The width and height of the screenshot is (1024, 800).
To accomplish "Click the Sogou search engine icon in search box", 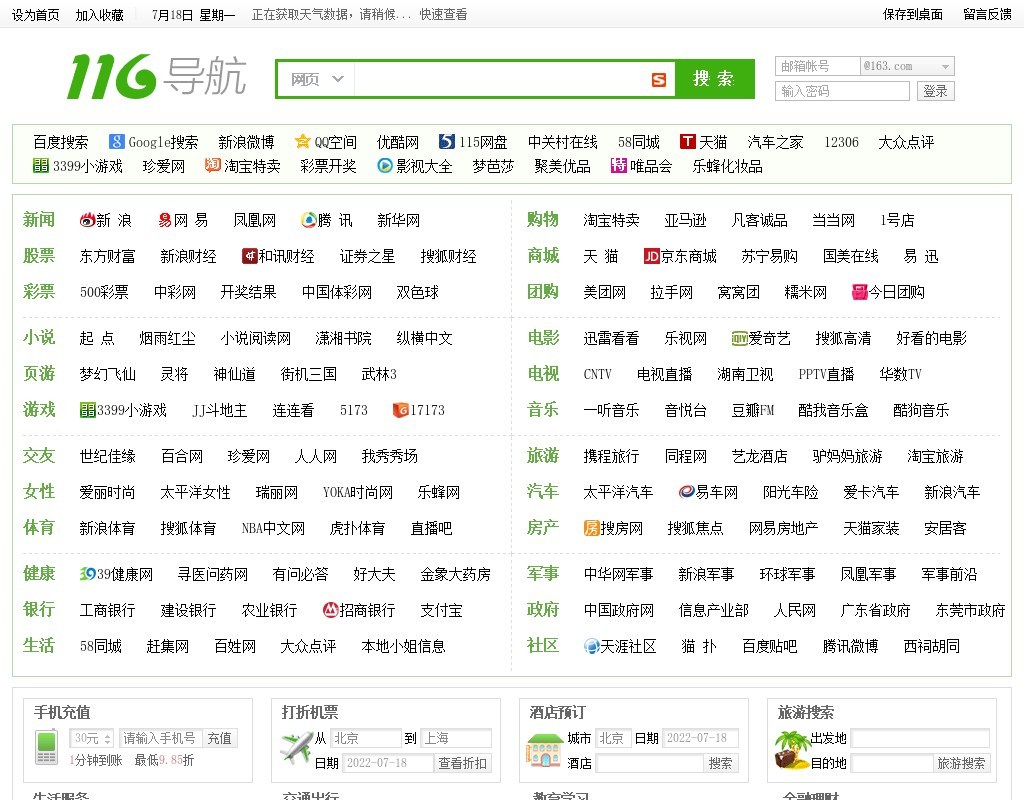I will tap(659, 80).
